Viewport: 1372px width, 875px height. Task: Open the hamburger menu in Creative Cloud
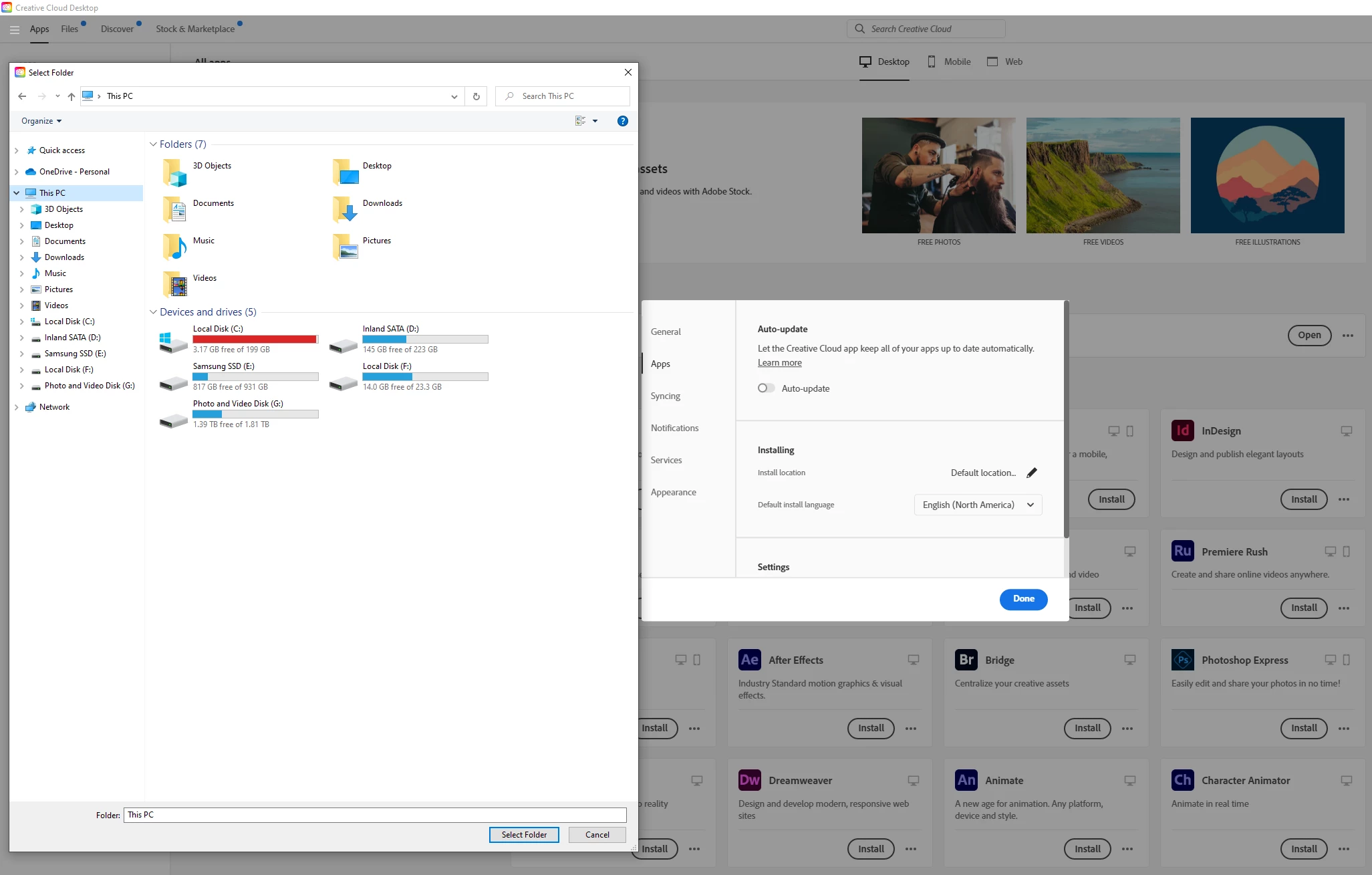tap(14, 29)
